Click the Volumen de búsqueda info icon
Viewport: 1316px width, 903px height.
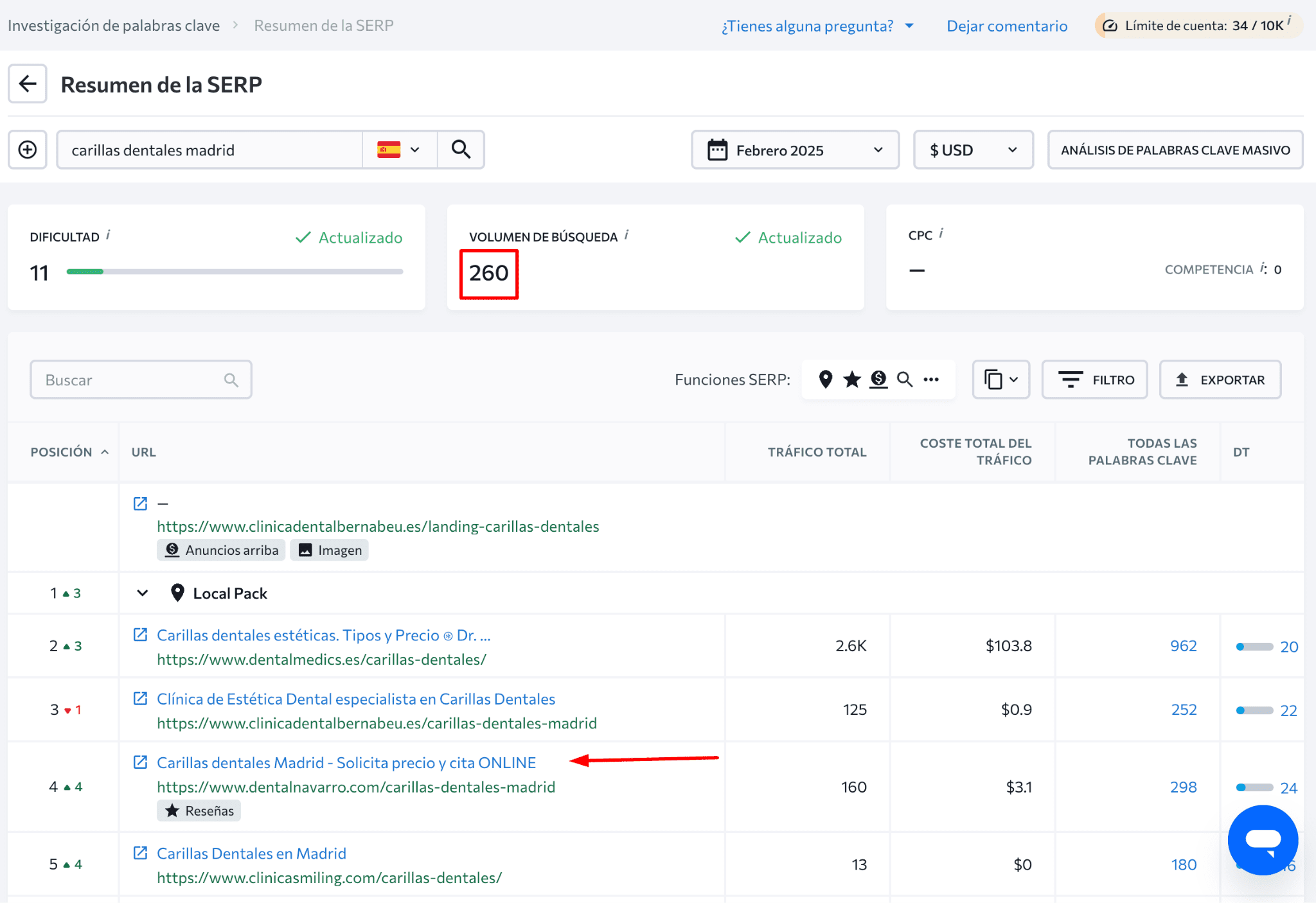pos(627,235)
